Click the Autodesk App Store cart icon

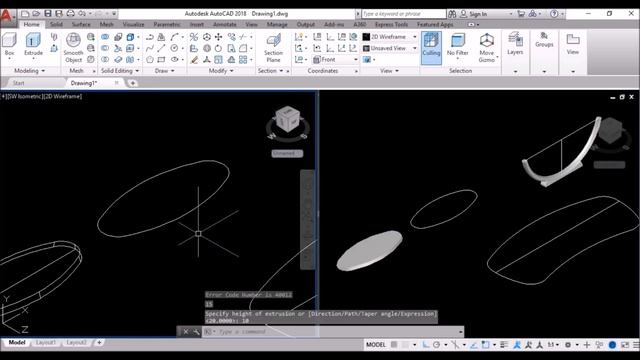(x=521, y=13)
